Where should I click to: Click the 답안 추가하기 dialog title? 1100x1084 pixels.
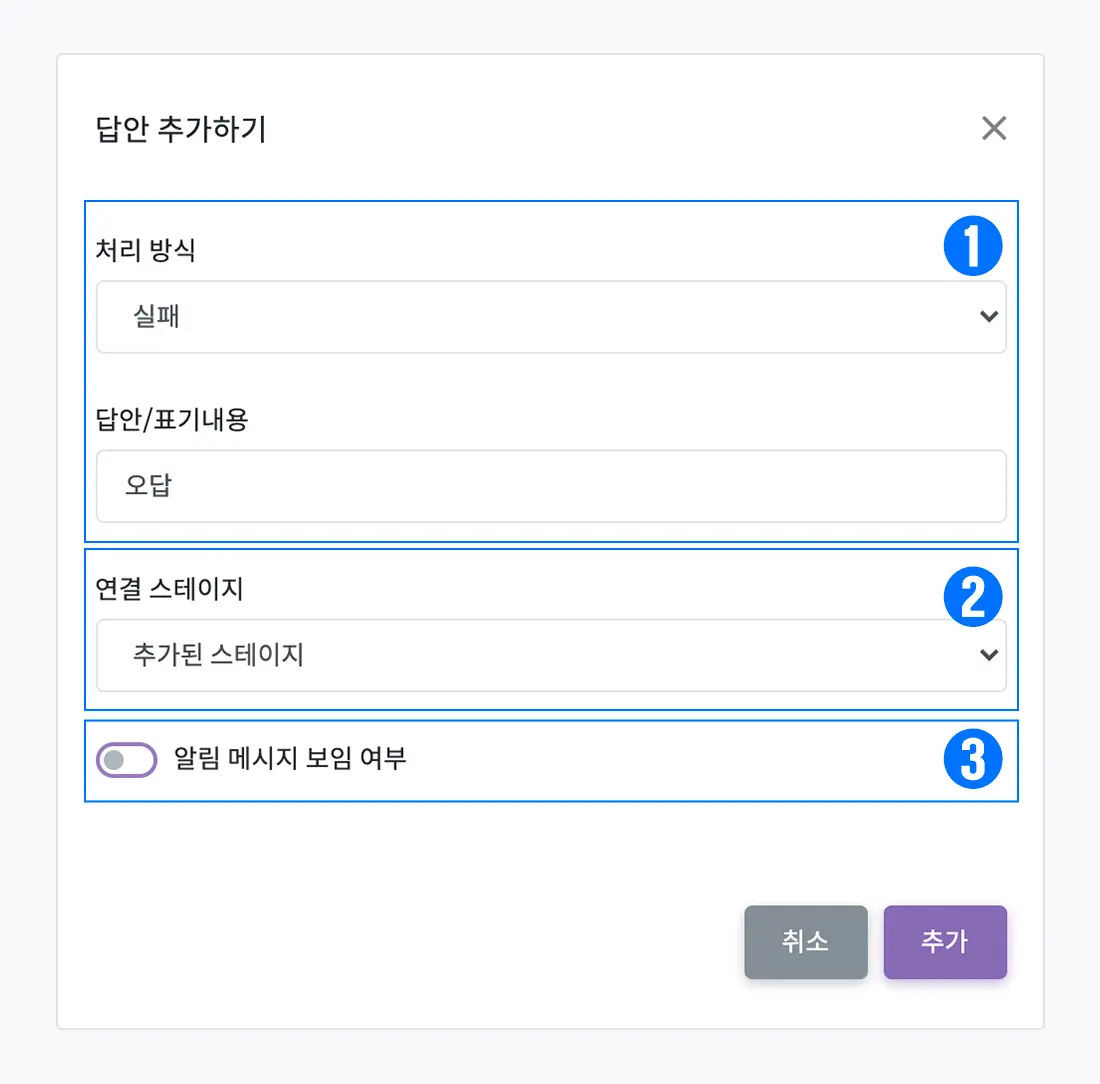coord(180,130)
